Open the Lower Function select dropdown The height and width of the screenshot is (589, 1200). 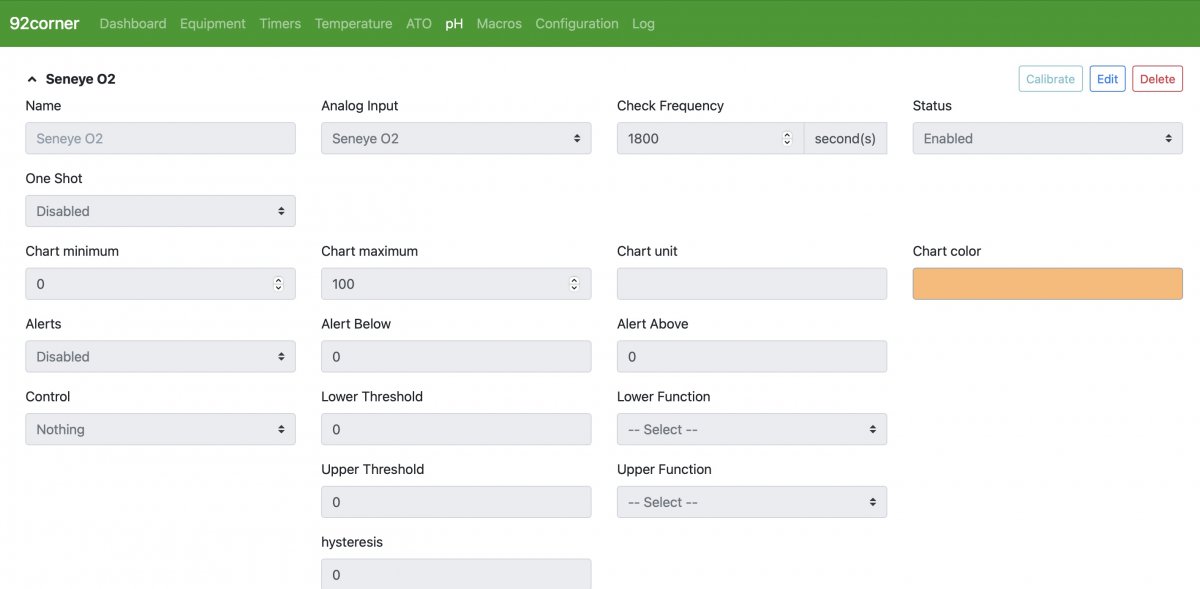[x=752, y=429]
